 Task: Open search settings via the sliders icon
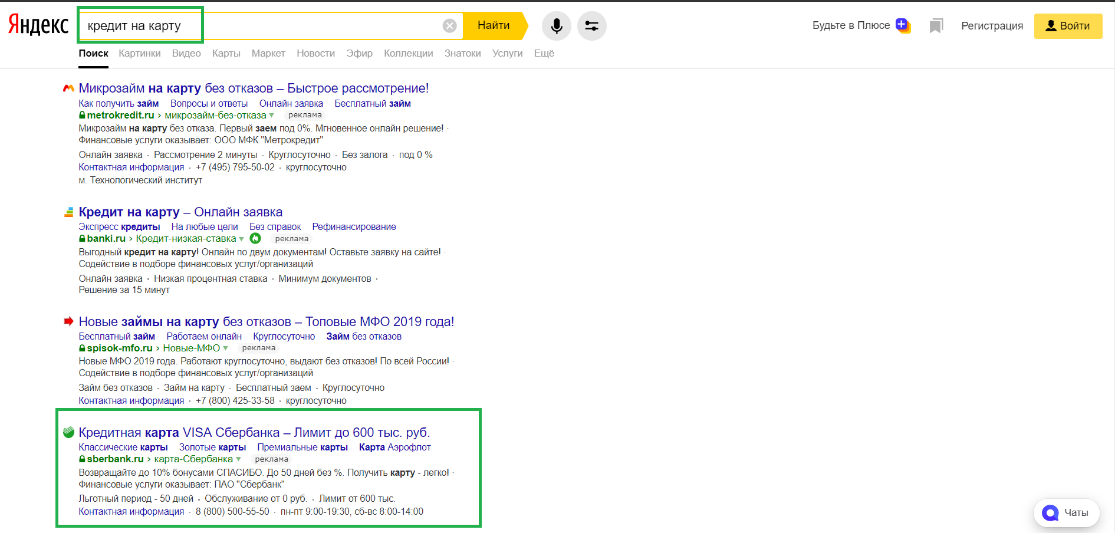592,26
